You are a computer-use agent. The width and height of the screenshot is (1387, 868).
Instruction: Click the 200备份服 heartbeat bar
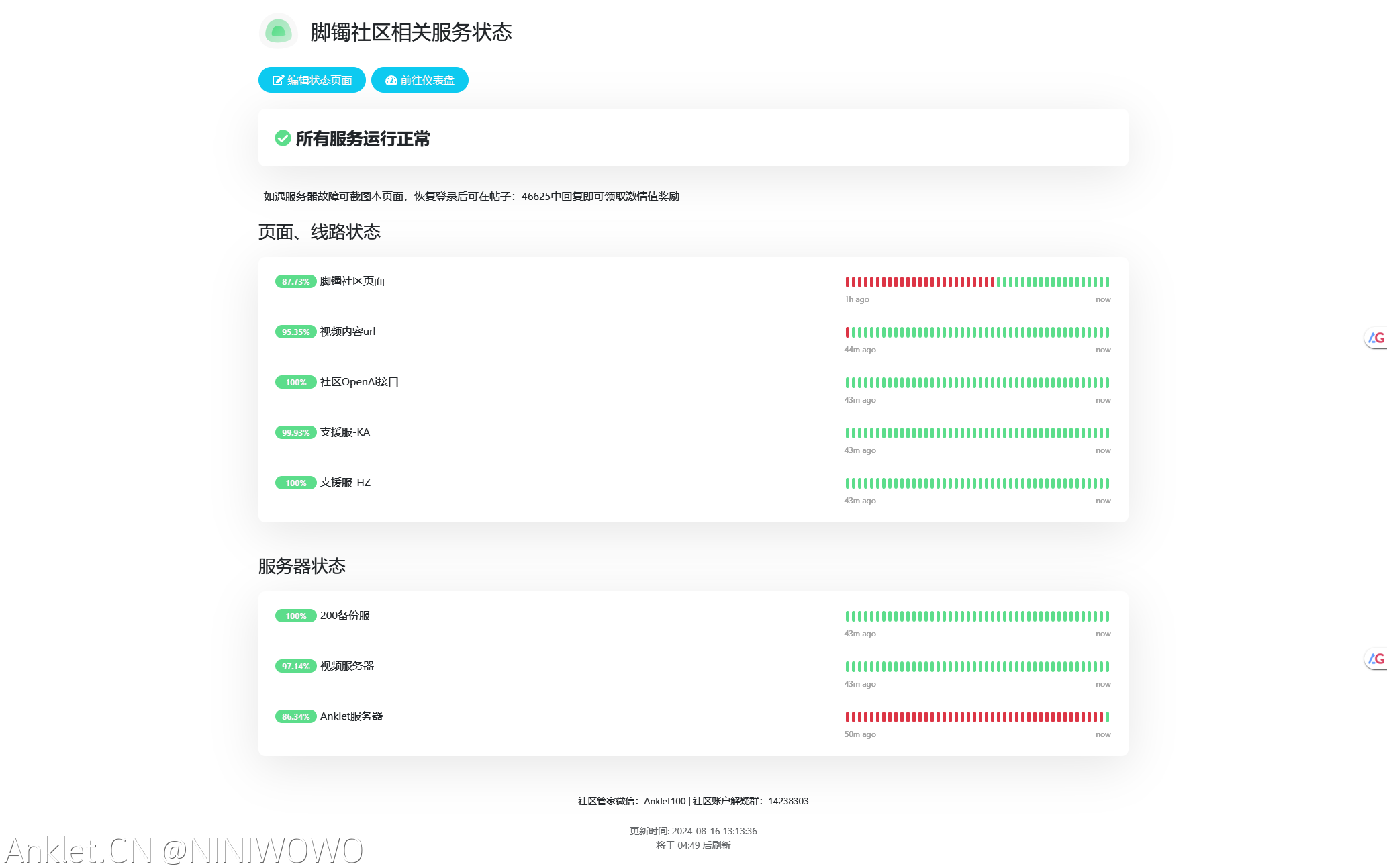click(977, 616)
